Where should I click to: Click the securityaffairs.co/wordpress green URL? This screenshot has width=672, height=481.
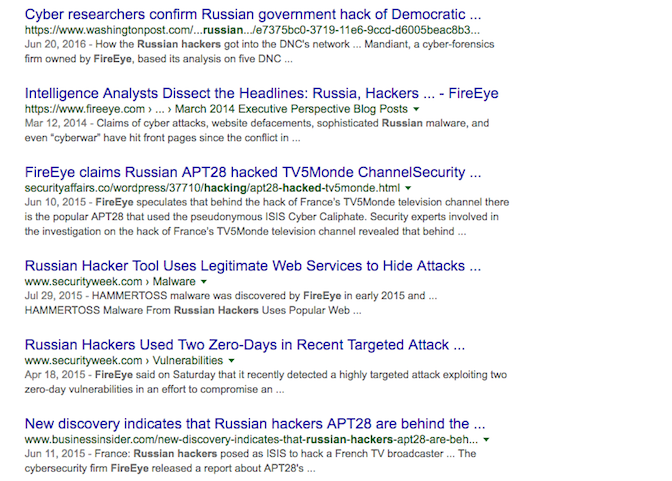point(212,188)
